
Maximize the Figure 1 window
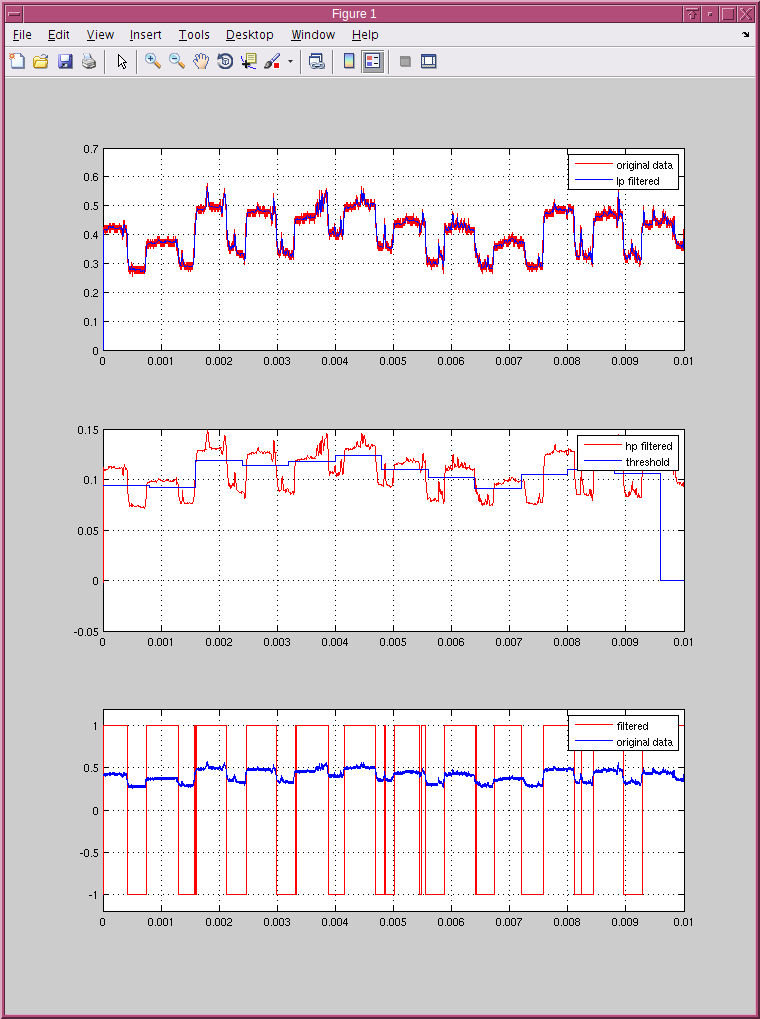pos(728,14)
